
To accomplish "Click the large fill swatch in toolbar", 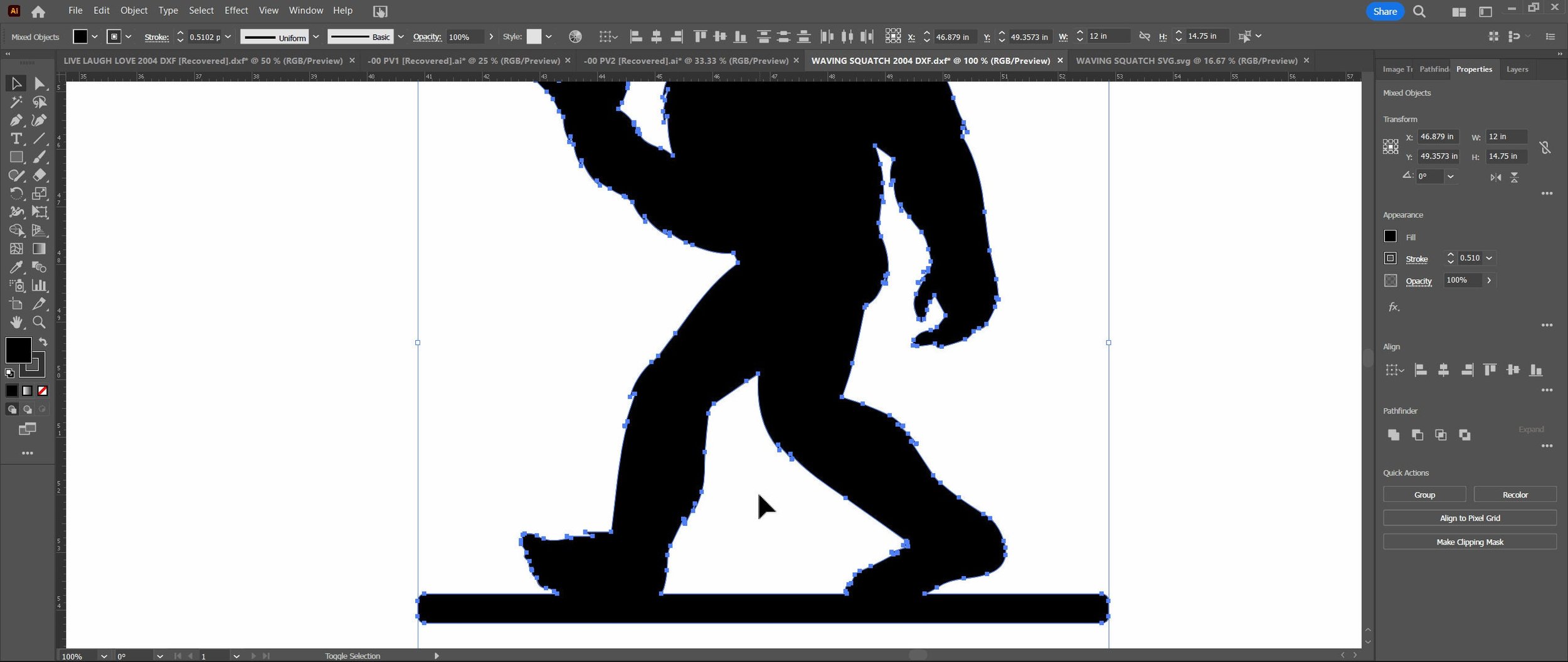I will pos(18,350).
